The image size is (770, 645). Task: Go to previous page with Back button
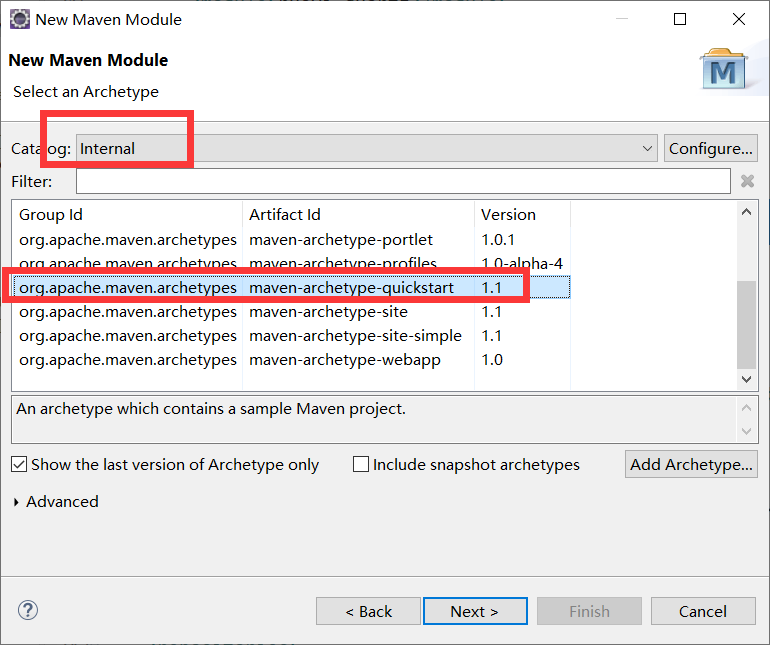(x=368, y=611)
